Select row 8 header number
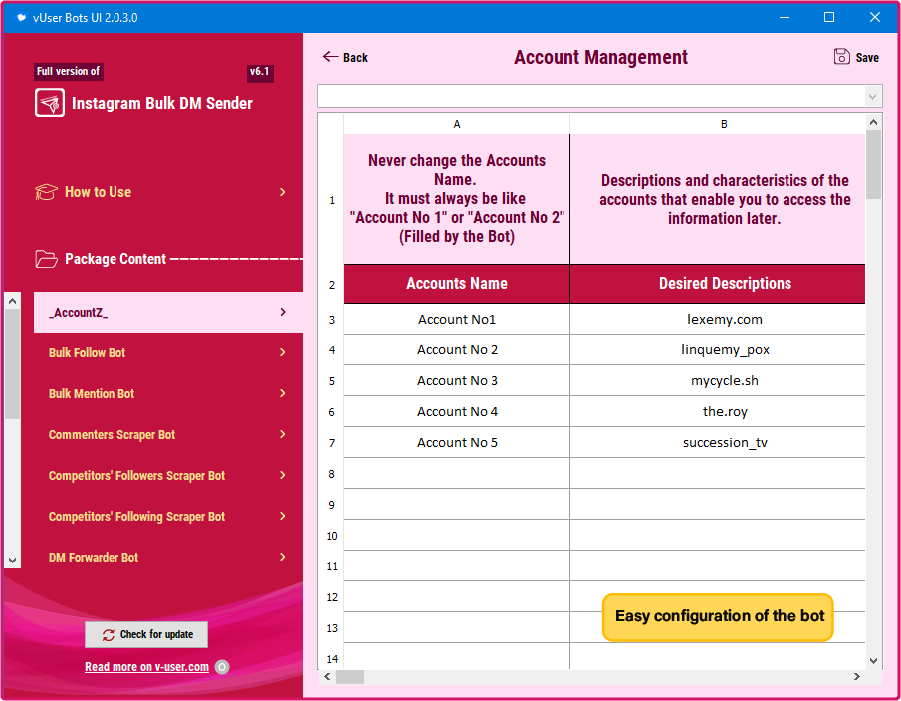Screen dimensions: 901x701 coord(332,474)
